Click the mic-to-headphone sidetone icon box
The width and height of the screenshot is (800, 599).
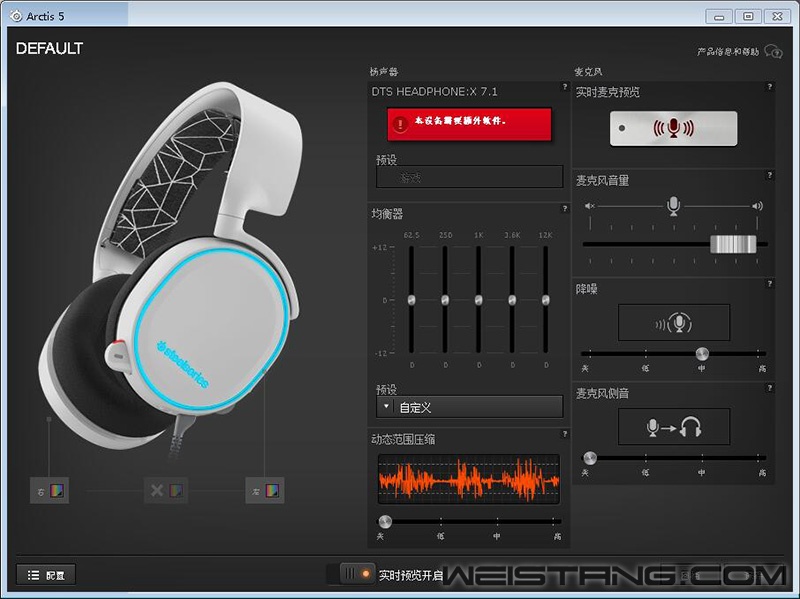point(673,427)
